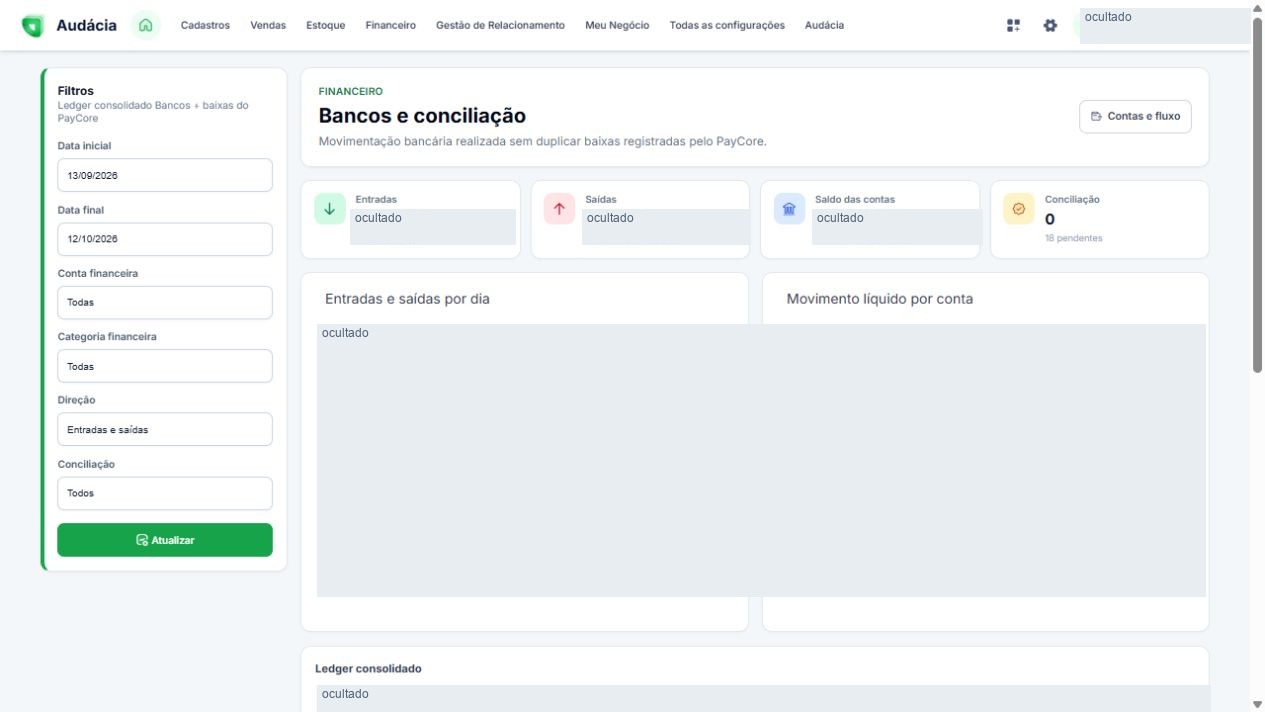Click the Contas e fluxo button
The image size is (1265, 712).
pos(1135,116)
